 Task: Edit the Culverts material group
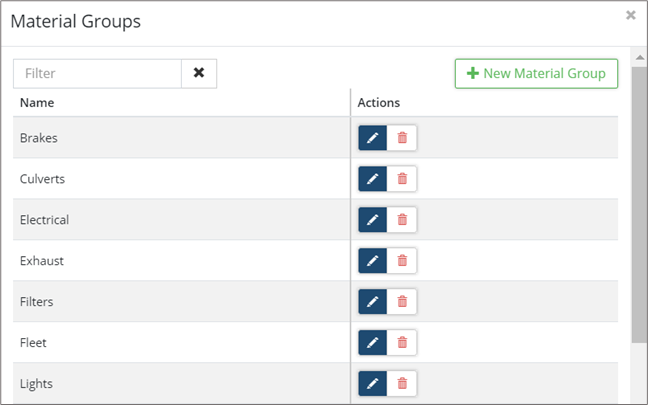coord(372,179)
